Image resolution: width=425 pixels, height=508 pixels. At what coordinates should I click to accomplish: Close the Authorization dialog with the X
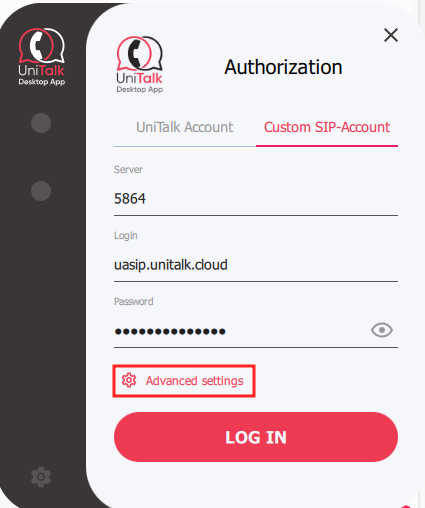coord(391,35)
